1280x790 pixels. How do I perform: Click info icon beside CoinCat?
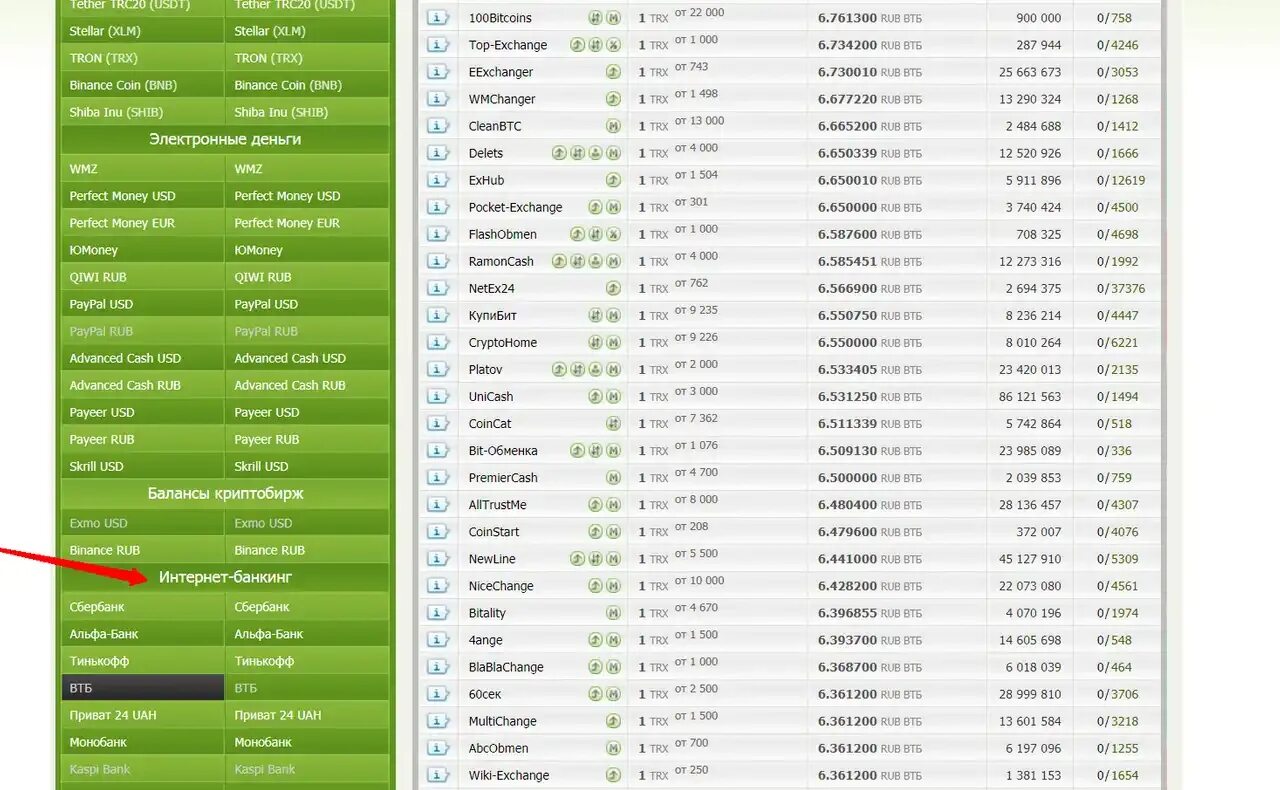[438, 423]
